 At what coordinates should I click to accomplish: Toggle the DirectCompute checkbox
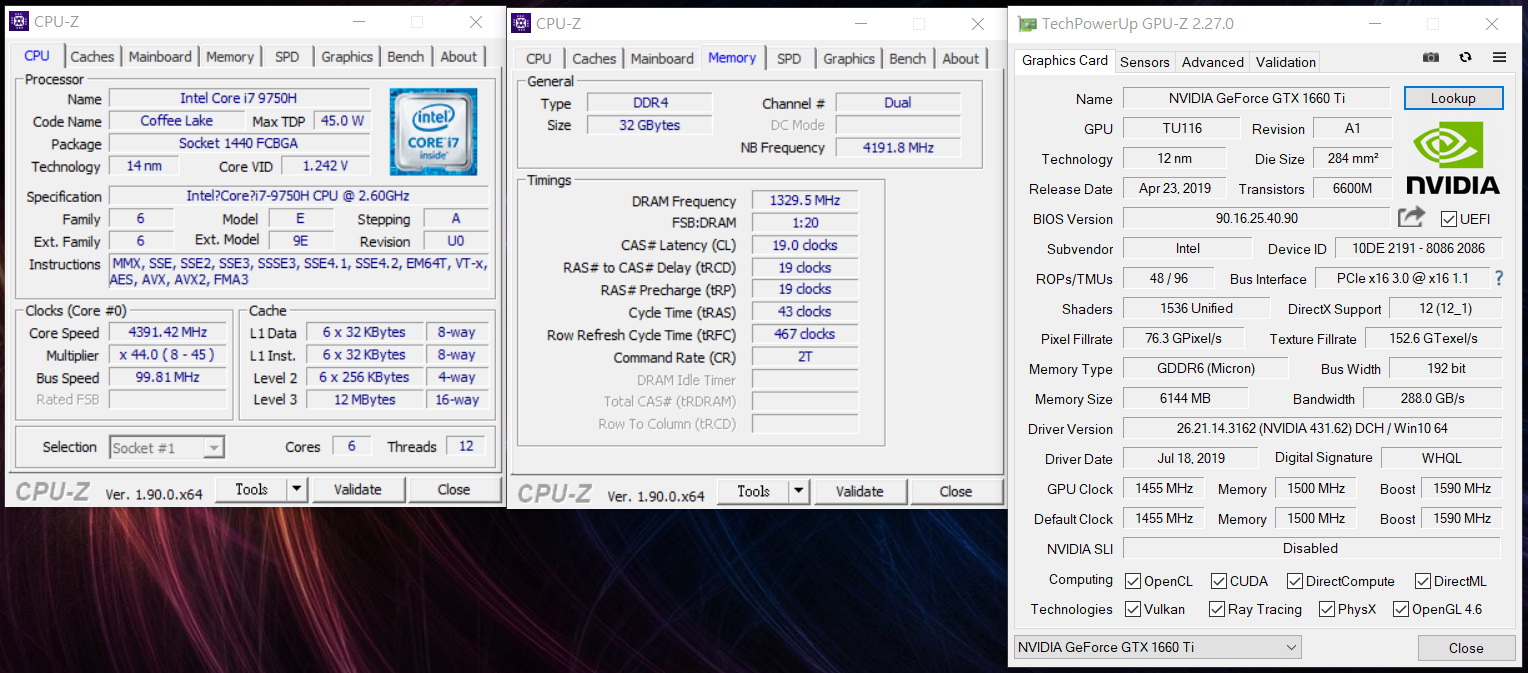tap(1294, 581)
